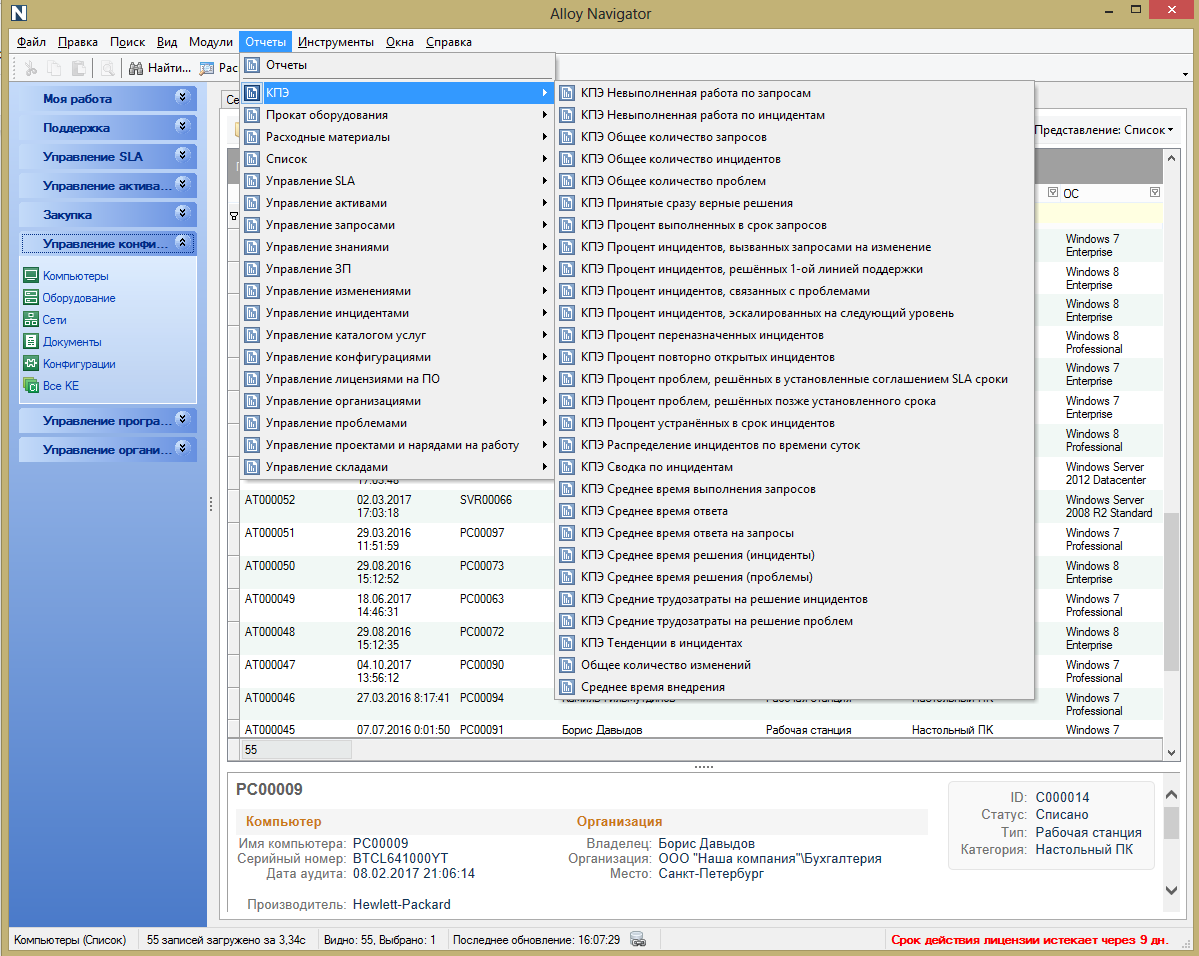Click the Найти... toolbar button

point(160,68)
